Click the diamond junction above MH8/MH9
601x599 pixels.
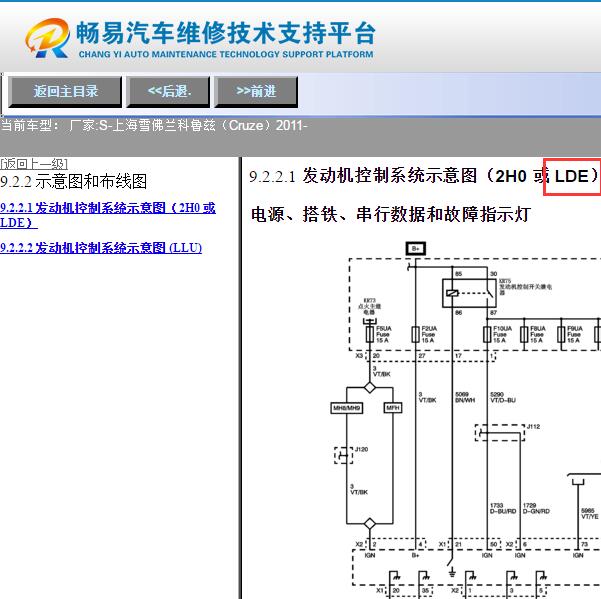click(370, 387)
